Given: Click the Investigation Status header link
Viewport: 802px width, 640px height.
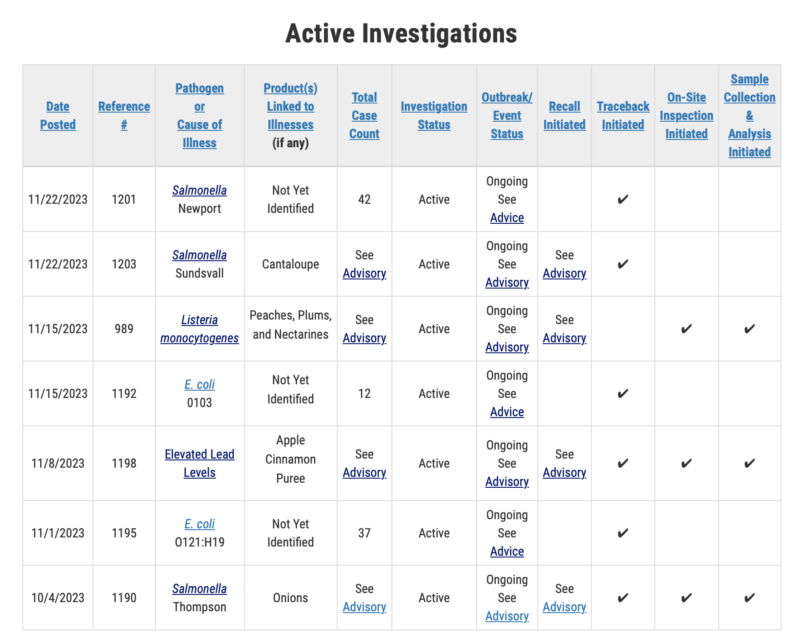Looking at the screenshot, I should (434, 116).
